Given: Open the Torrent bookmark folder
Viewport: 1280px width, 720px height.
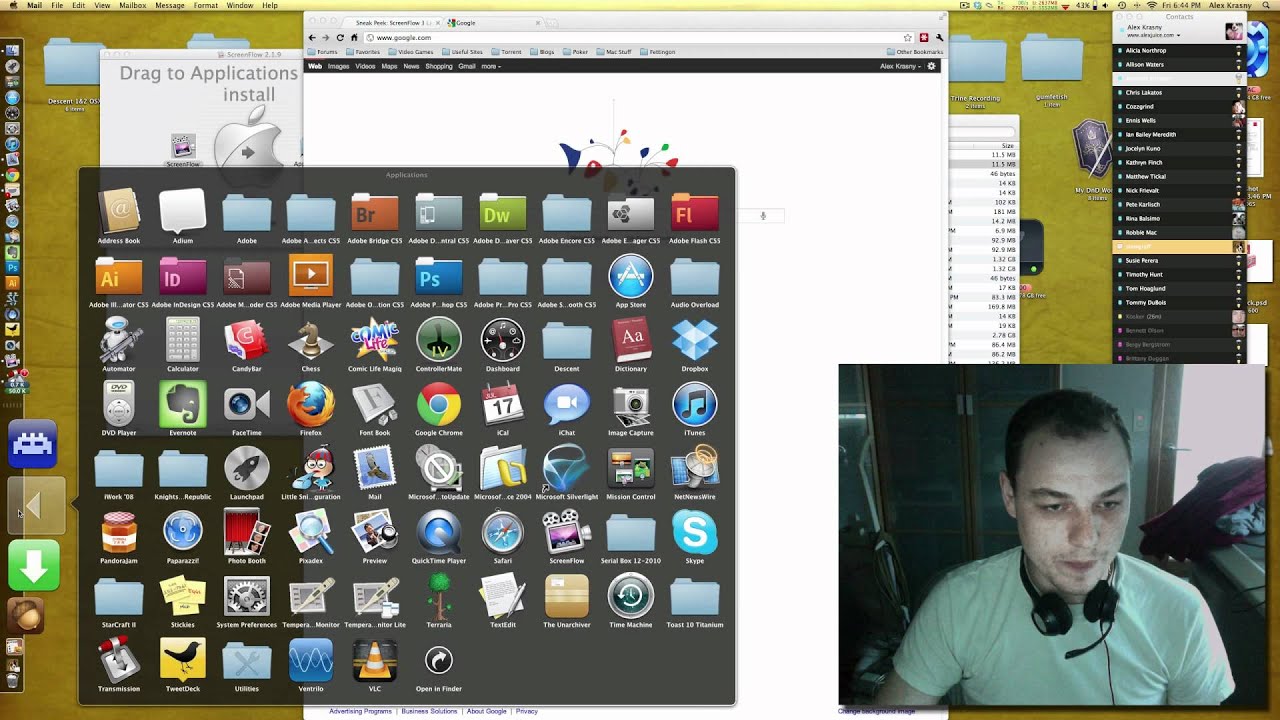Looking at the screenshot, I should (506, 51).
